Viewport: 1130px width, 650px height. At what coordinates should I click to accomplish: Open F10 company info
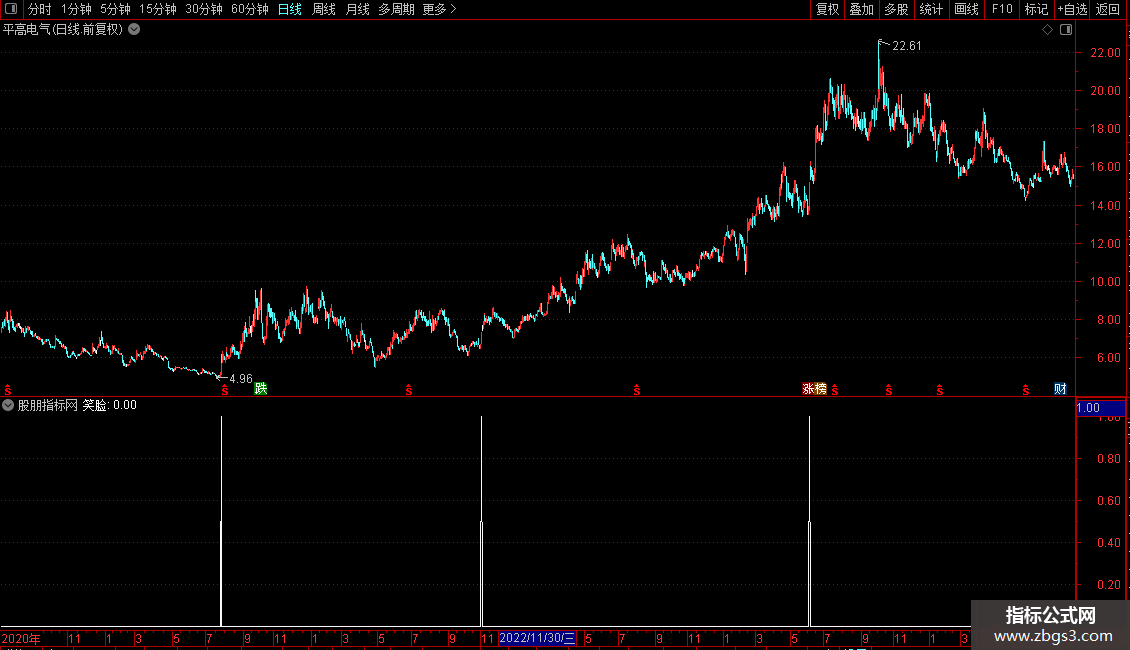(1002, 9)
